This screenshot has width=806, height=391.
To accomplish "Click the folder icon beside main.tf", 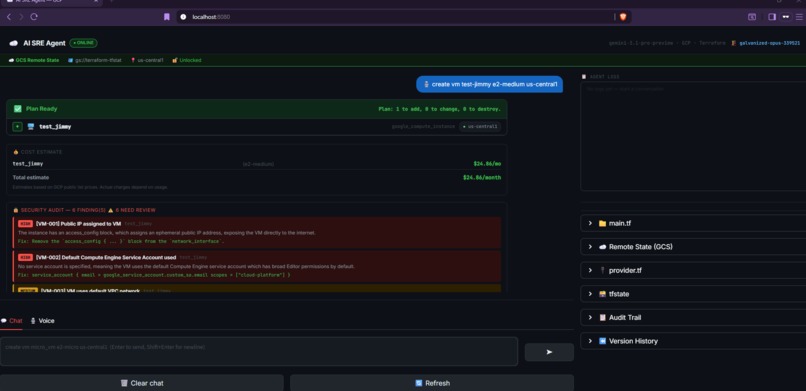I will point(602,224).
